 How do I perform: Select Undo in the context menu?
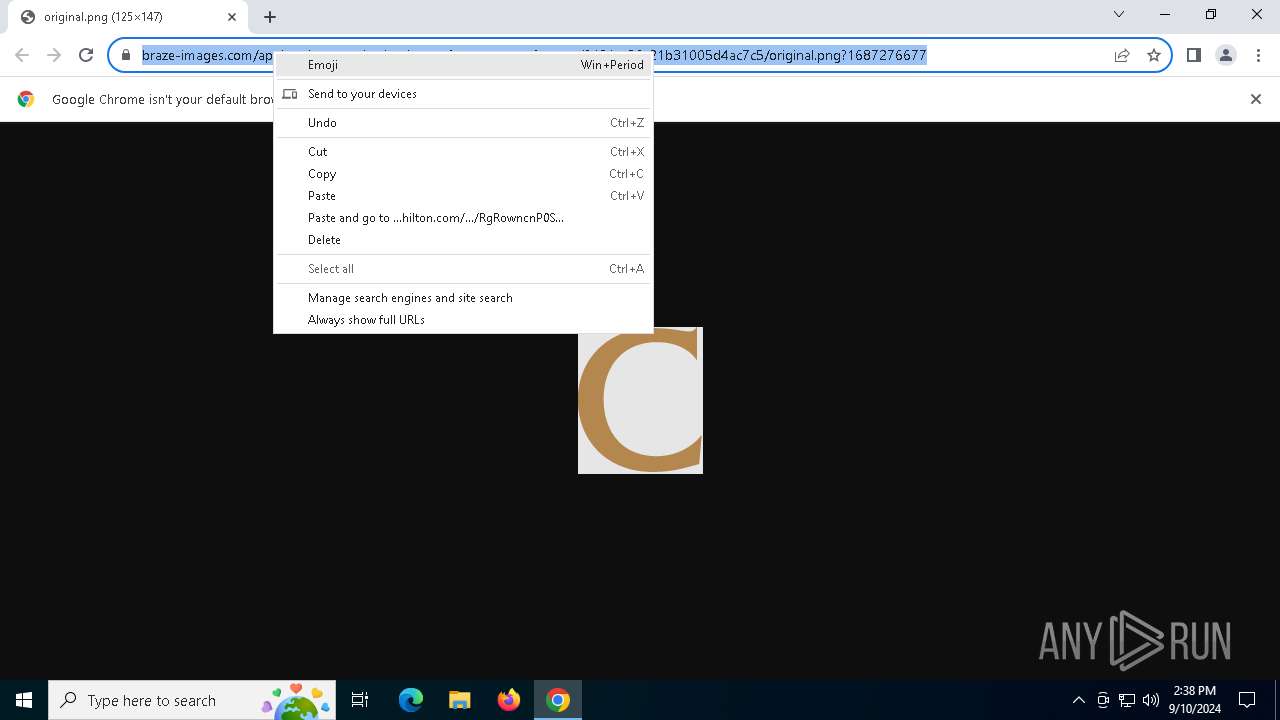[463, 123]
